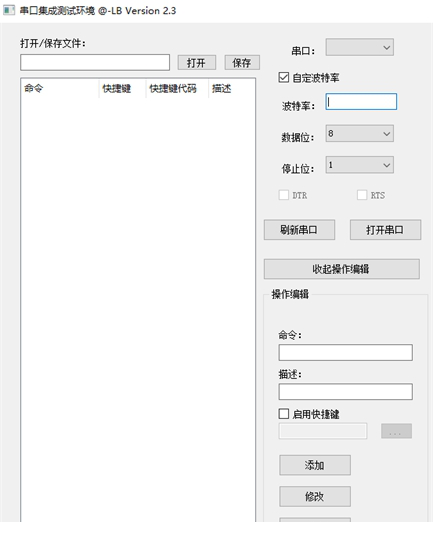The height and width of the screenshot is (542, 433).
Task: Toggle the RTS checkbox
Action: click(x=362, y=195)
